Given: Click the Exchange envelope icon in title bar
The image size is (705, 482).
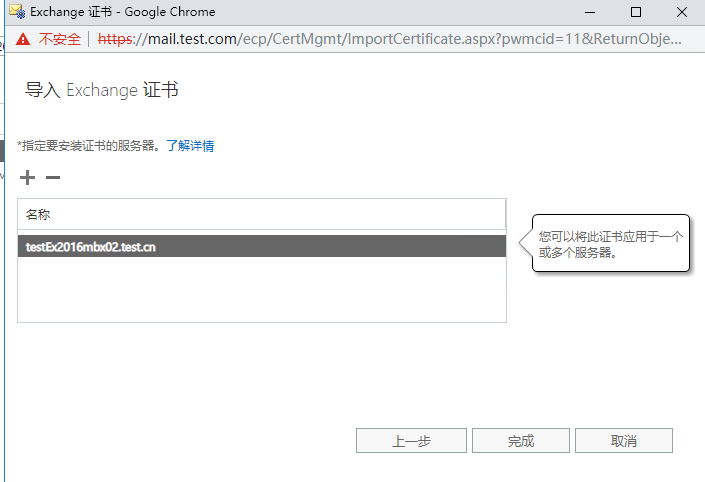Looking at the screenshot, I should click(17, 12).
